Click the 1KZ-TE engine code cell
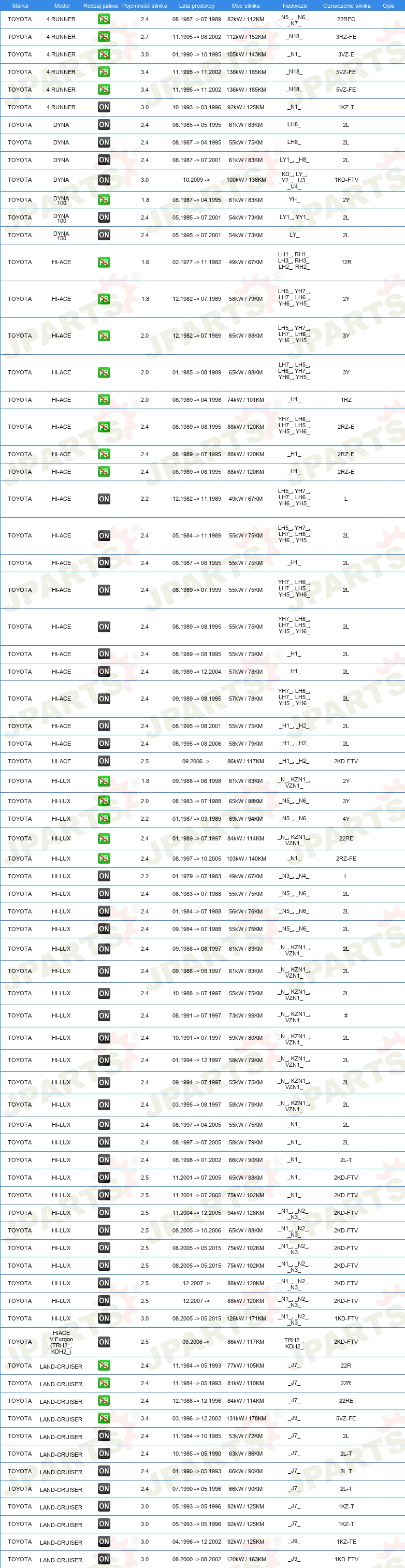The height and width of the screenshot is (1568, 405). coord(346,1542)
